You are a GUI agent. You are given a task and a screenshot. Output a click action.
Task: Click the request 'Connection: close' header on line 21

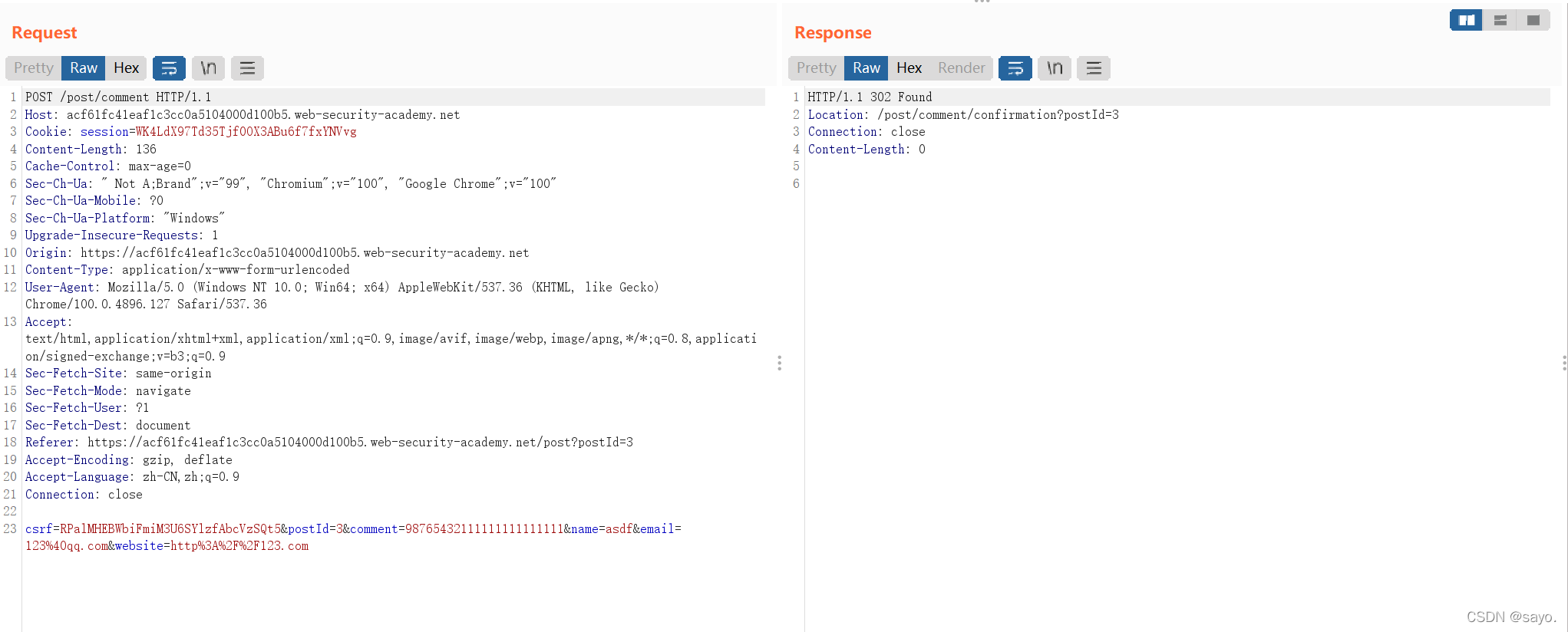[x=84, y=495]
